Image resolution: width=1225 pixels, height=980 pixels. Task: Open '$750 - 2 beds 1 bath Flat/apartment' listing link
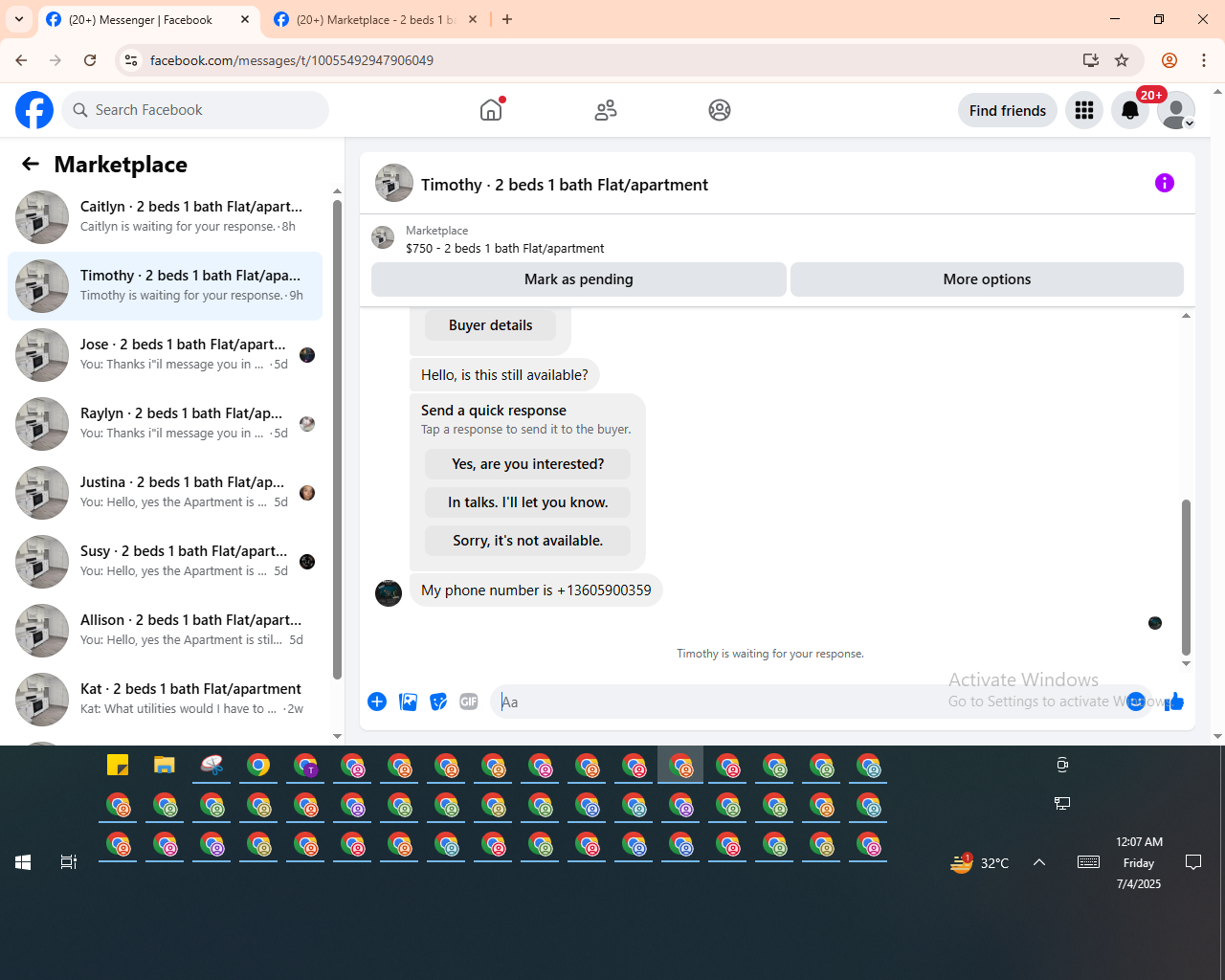tap(504, 248)
